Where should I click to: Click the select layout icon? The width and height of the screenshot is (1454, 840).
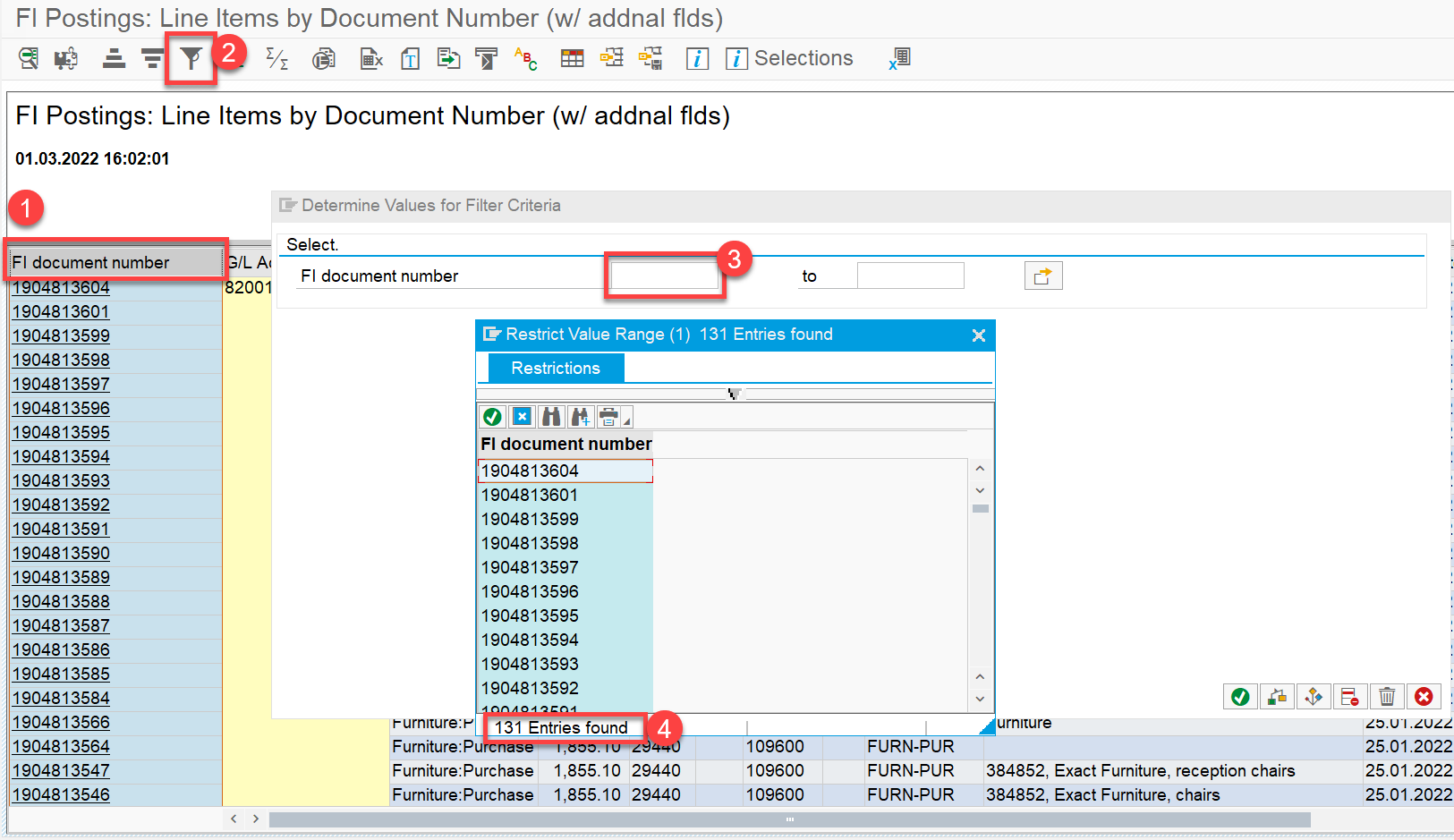(612, 59)
